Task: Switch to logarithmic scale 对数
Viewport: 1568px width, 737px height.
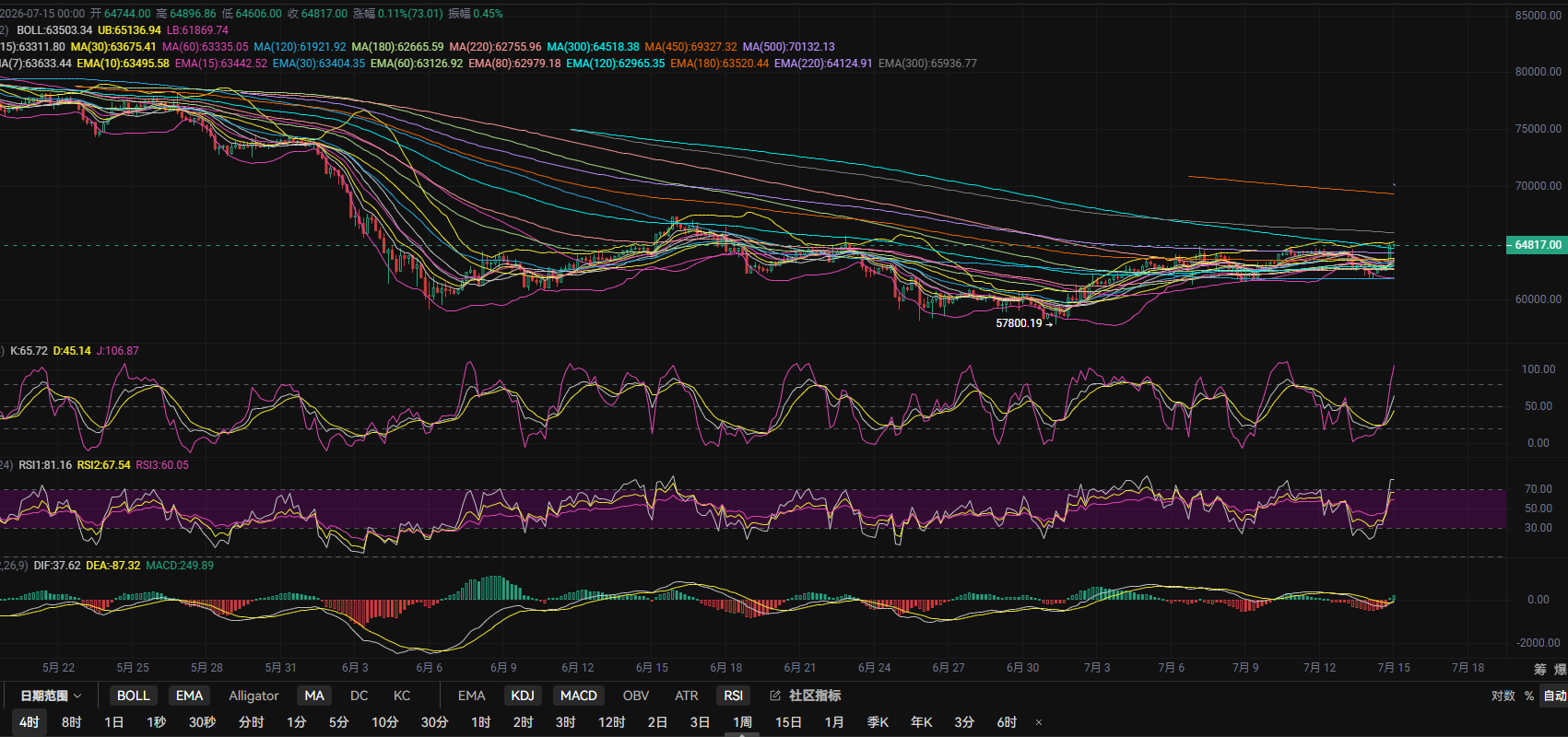Action: click(x=1503, y=696)
